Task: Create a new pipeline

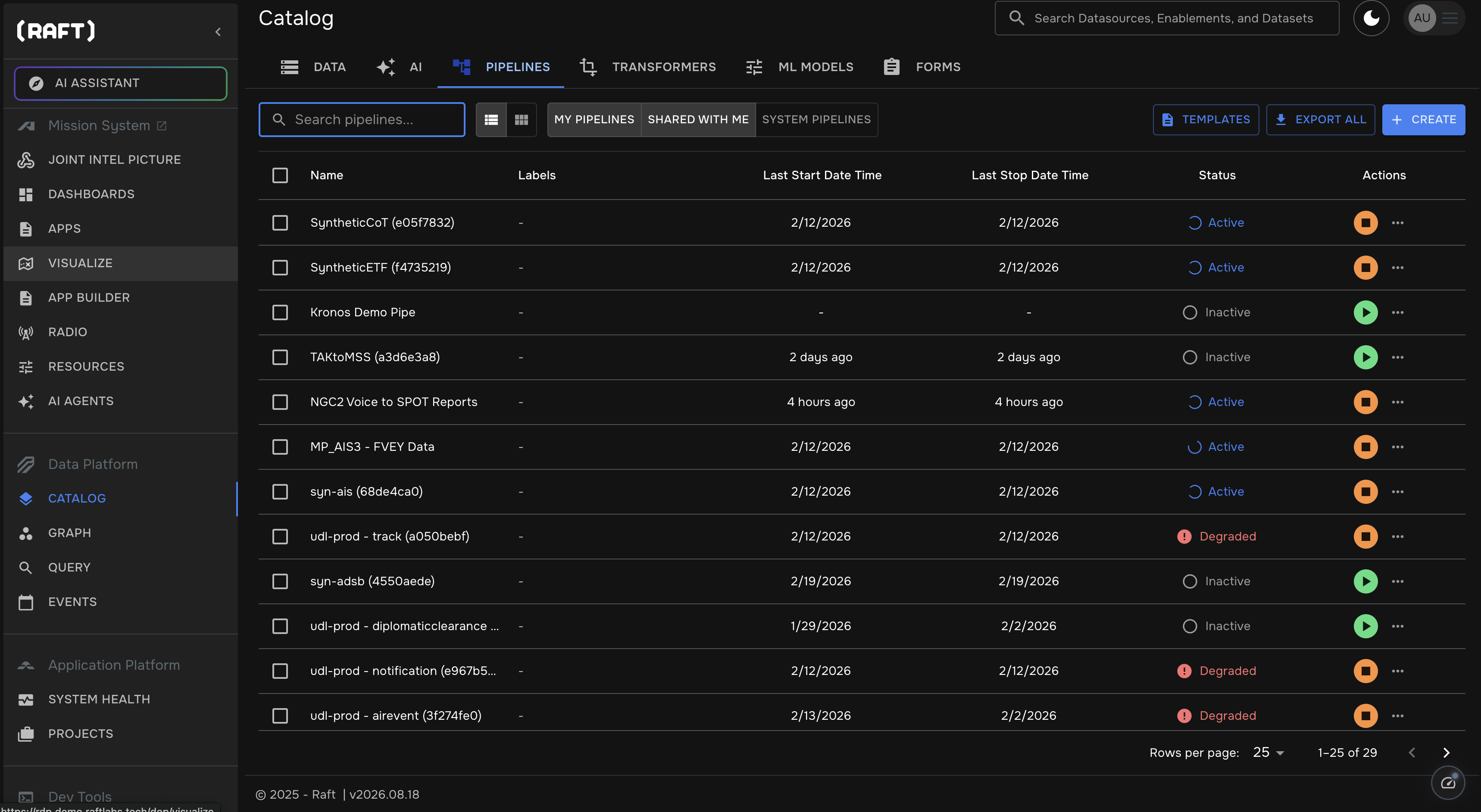Action: point(1424,120)
